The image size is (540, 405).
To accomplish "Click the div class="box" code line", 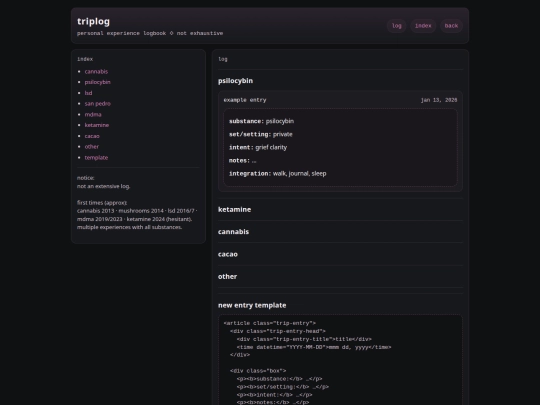I will (258, 371).
